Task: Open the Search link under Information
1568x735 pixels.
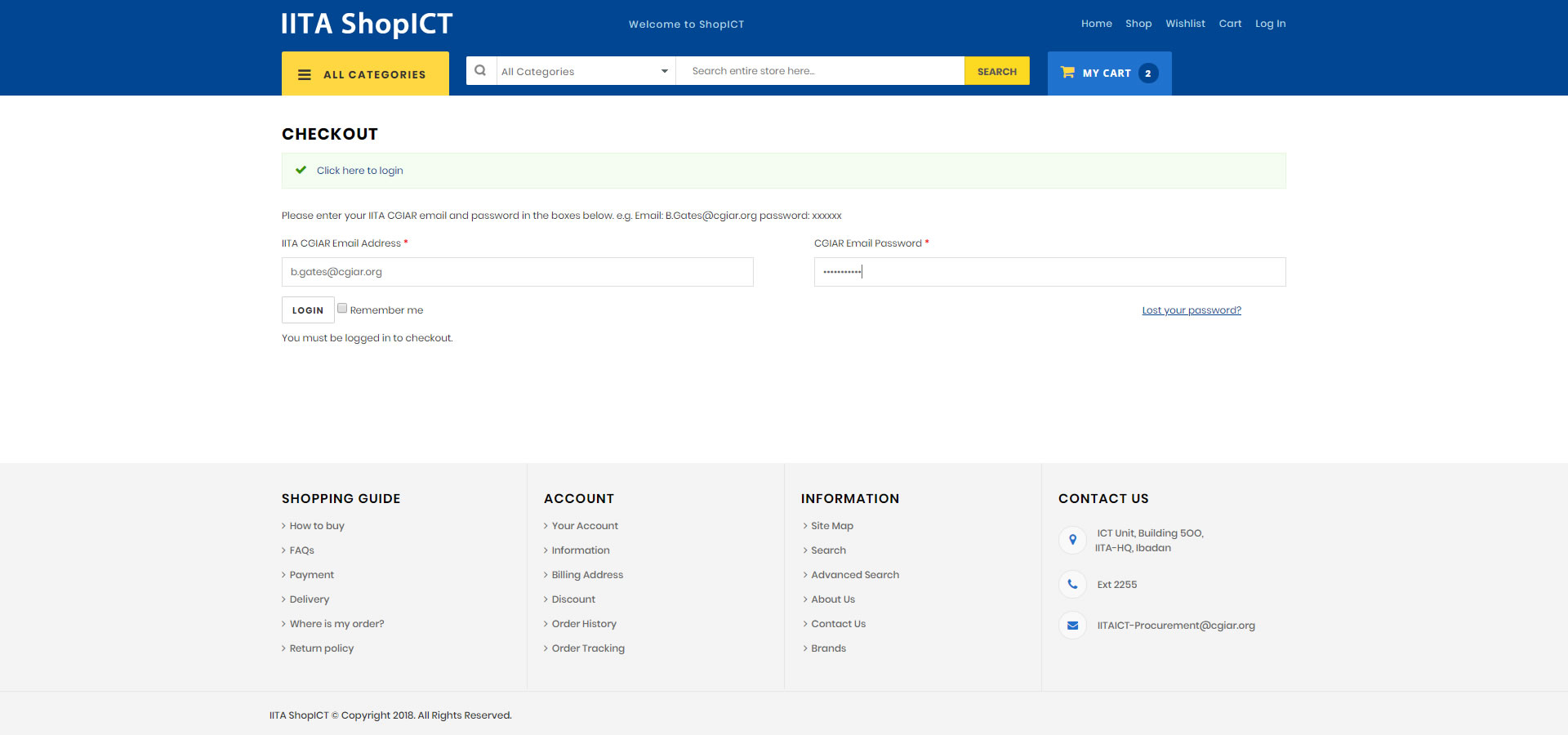Action: (829, 550)
